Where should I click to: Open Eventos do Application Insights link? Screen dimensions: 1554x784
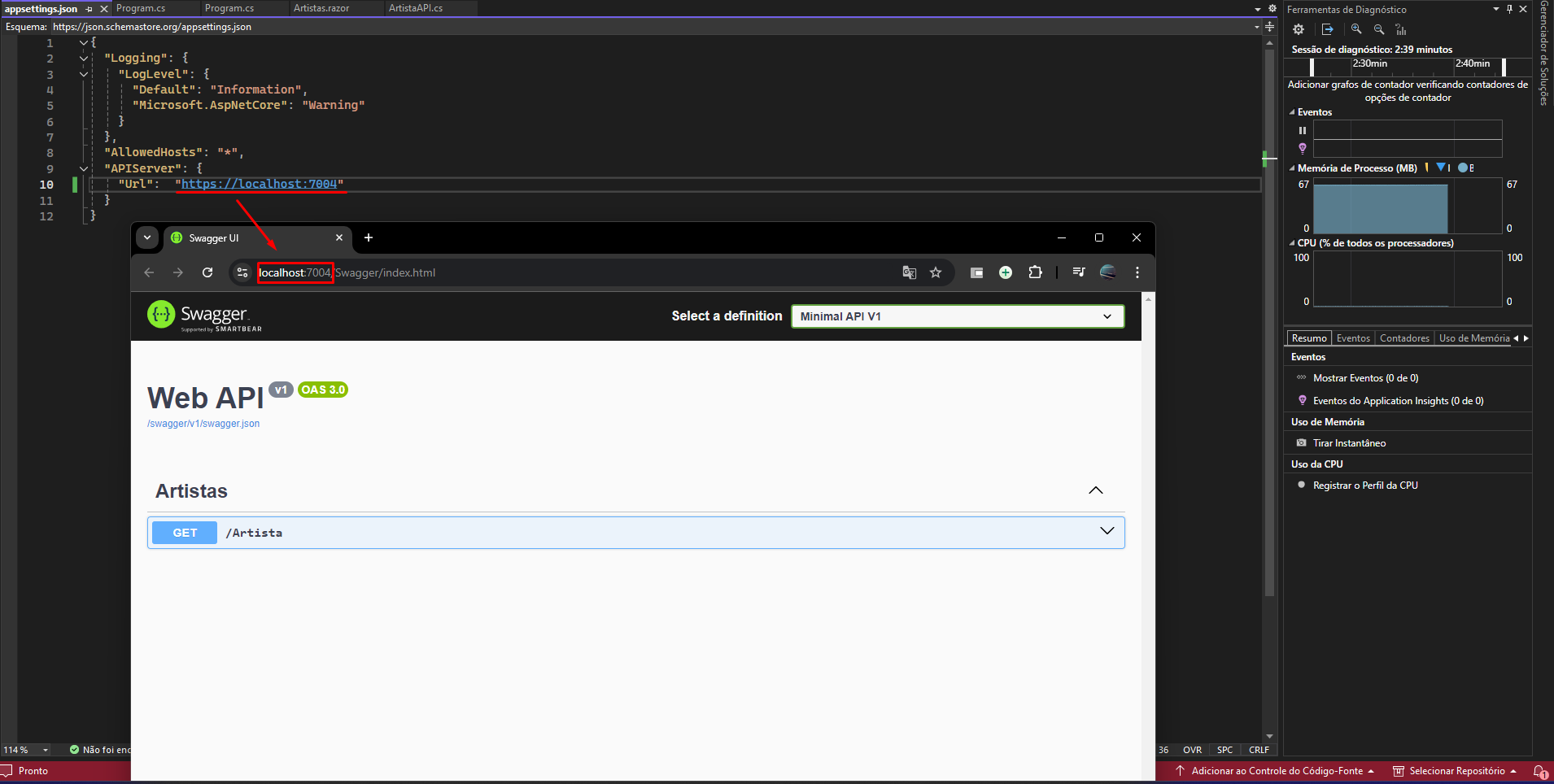tap(1398, 401)
